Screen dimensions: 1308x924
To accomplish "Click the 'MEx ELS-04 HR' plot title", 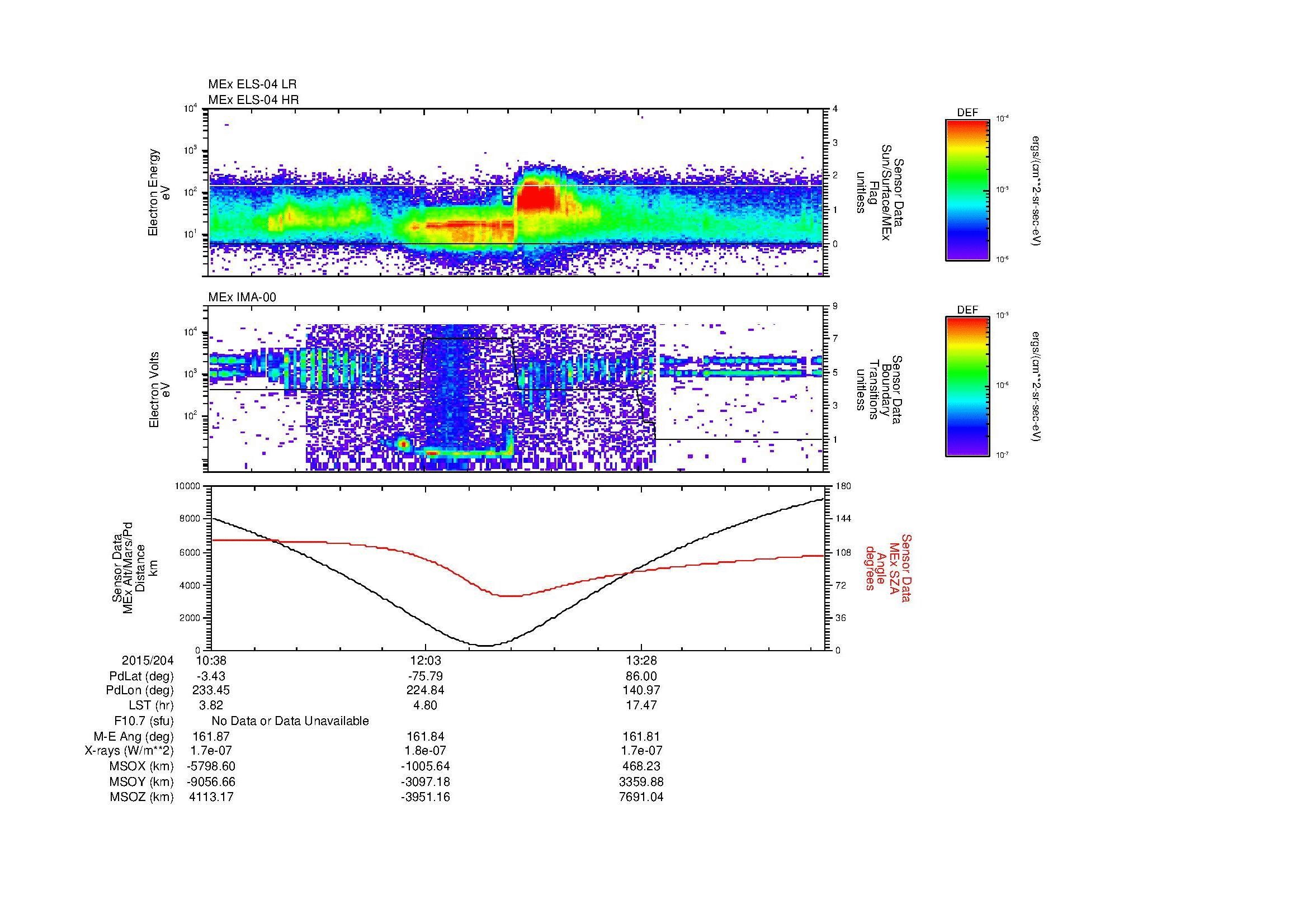I will click(x=253, y=100).
